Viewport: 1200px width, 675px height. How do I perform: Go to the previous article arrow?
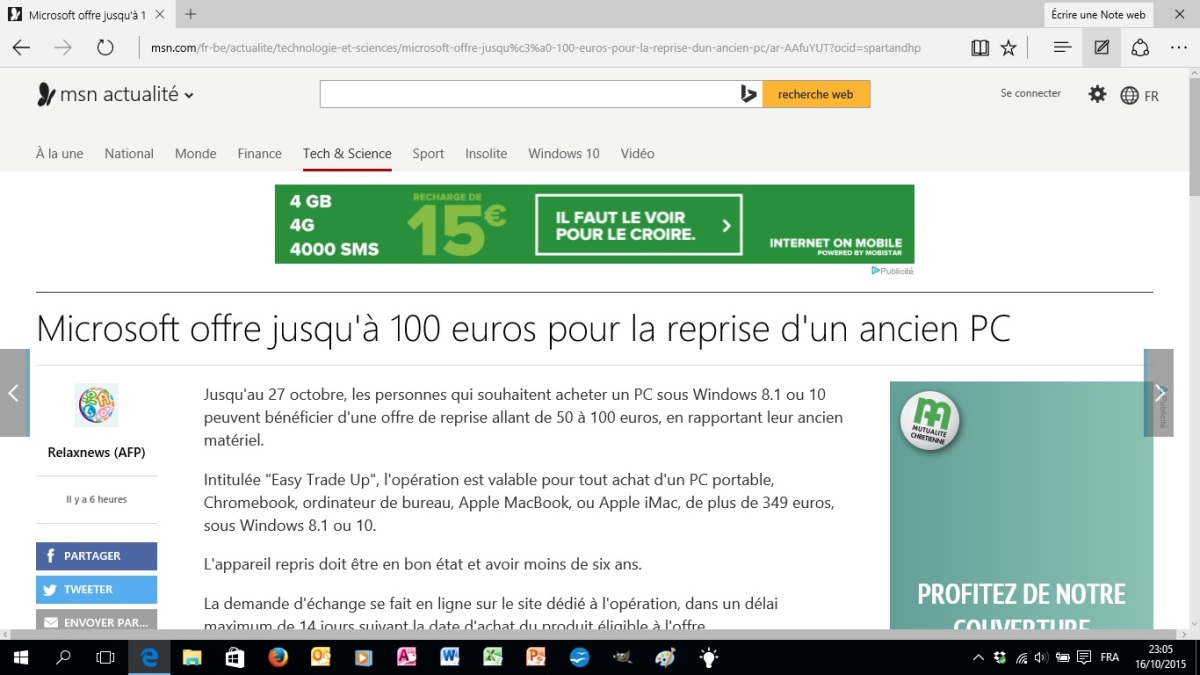point(14,393)
